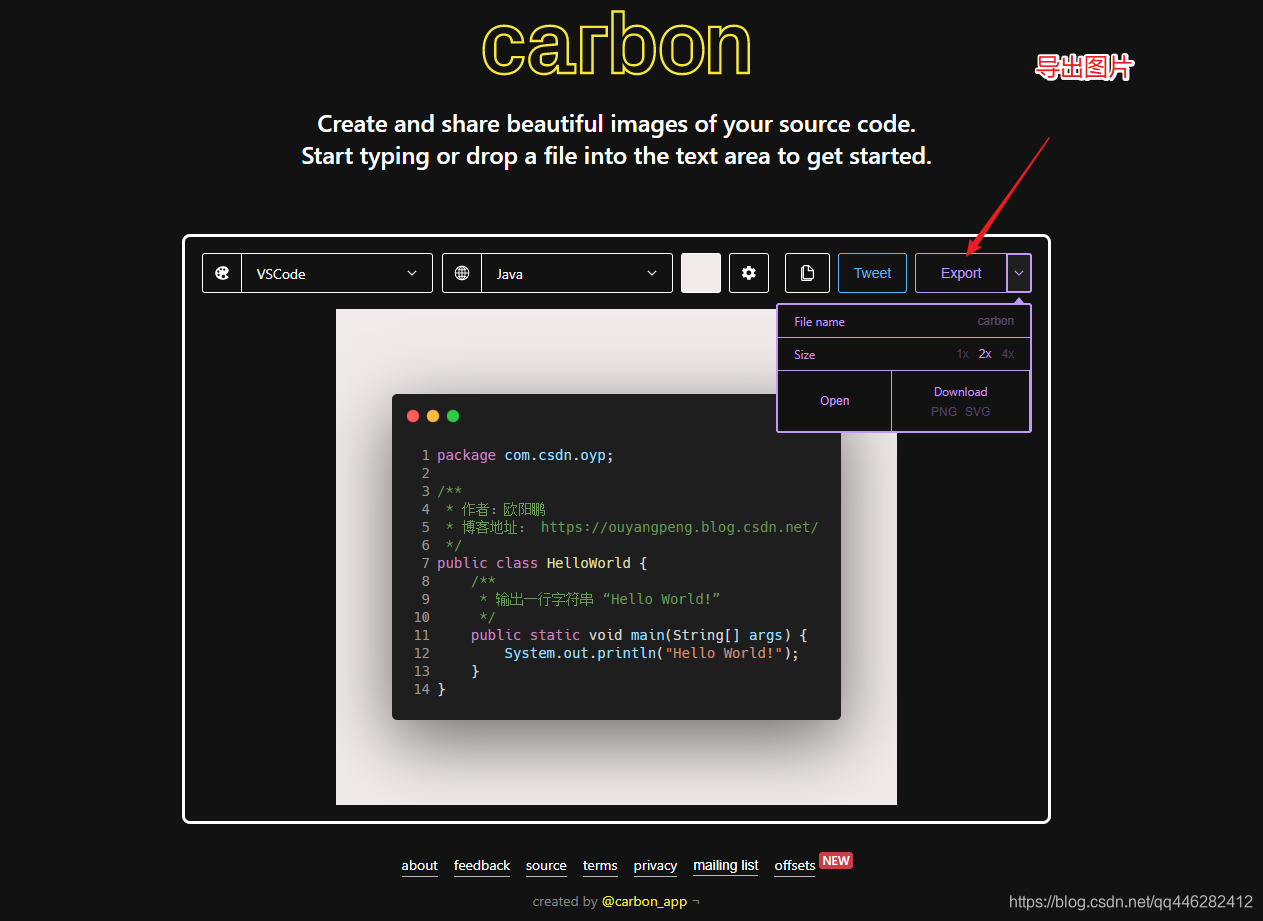
Task: Click the green window control dot
Action: 453,416
